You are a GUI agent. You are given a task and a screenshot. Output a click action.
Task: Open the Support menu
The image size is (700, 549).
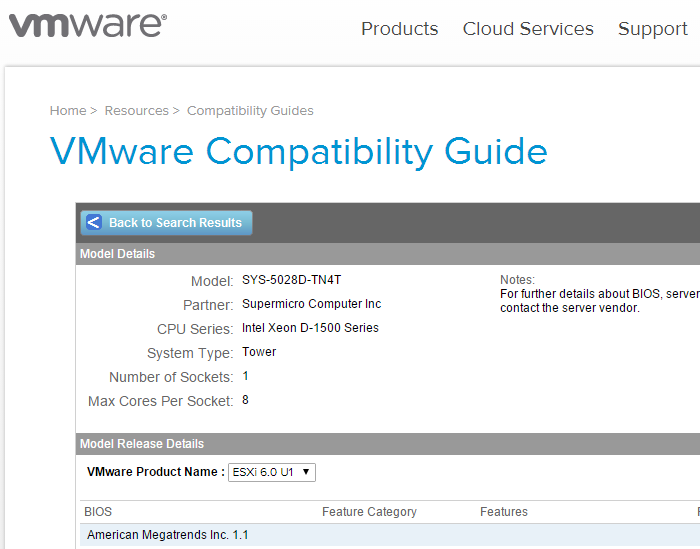[x=652, y=29]
